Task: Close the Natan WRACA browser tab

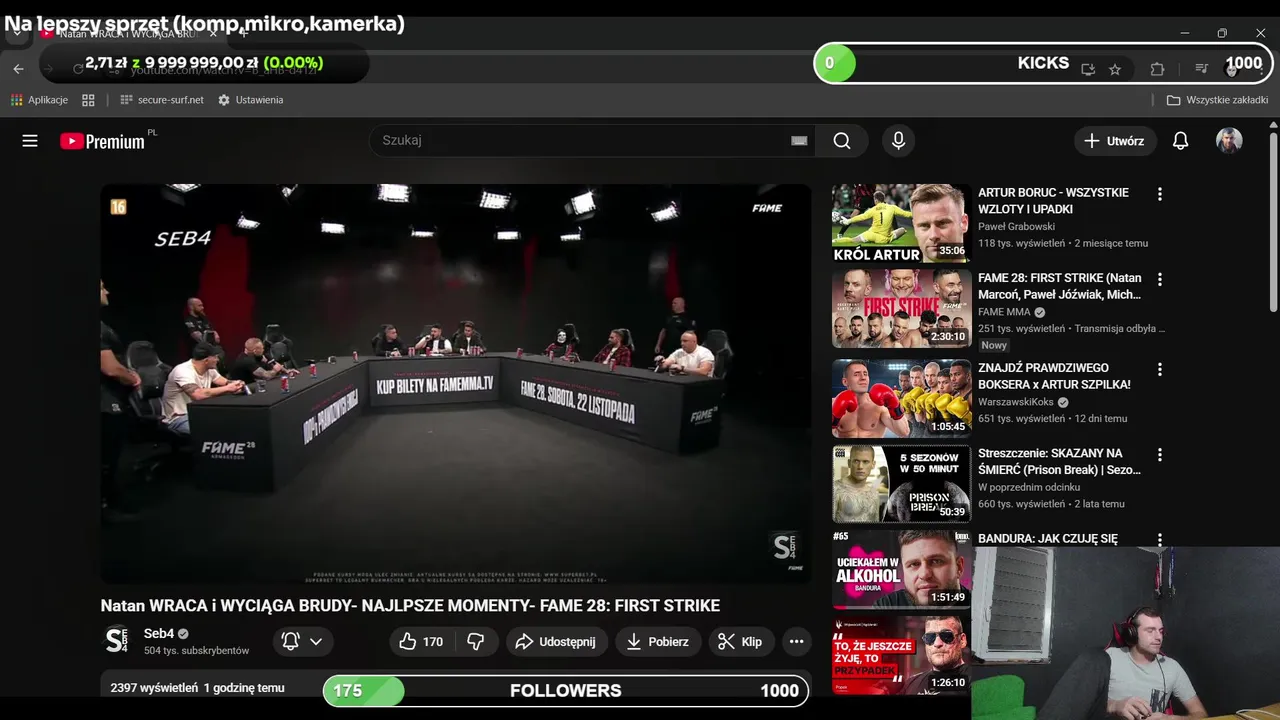Action: (x=213, y=33)
